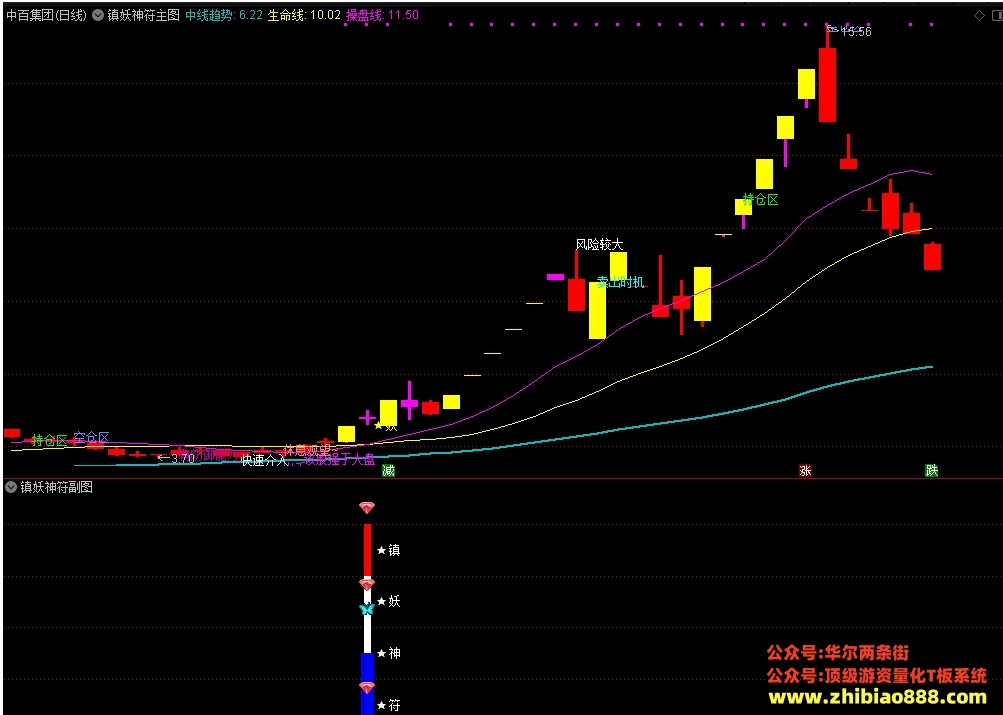Click the ★镇 label in the sub-chart
The image size is (1003, 715).
pos(389,550)
